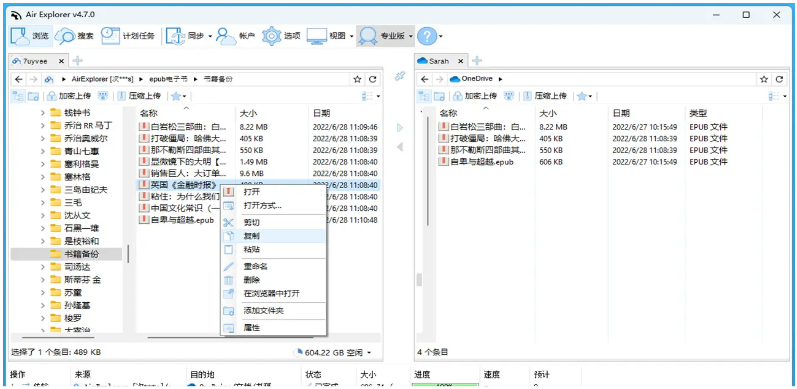Click 加密上传 encrypted upload in the left pane
797x389 pixels.
pos(69,96)
